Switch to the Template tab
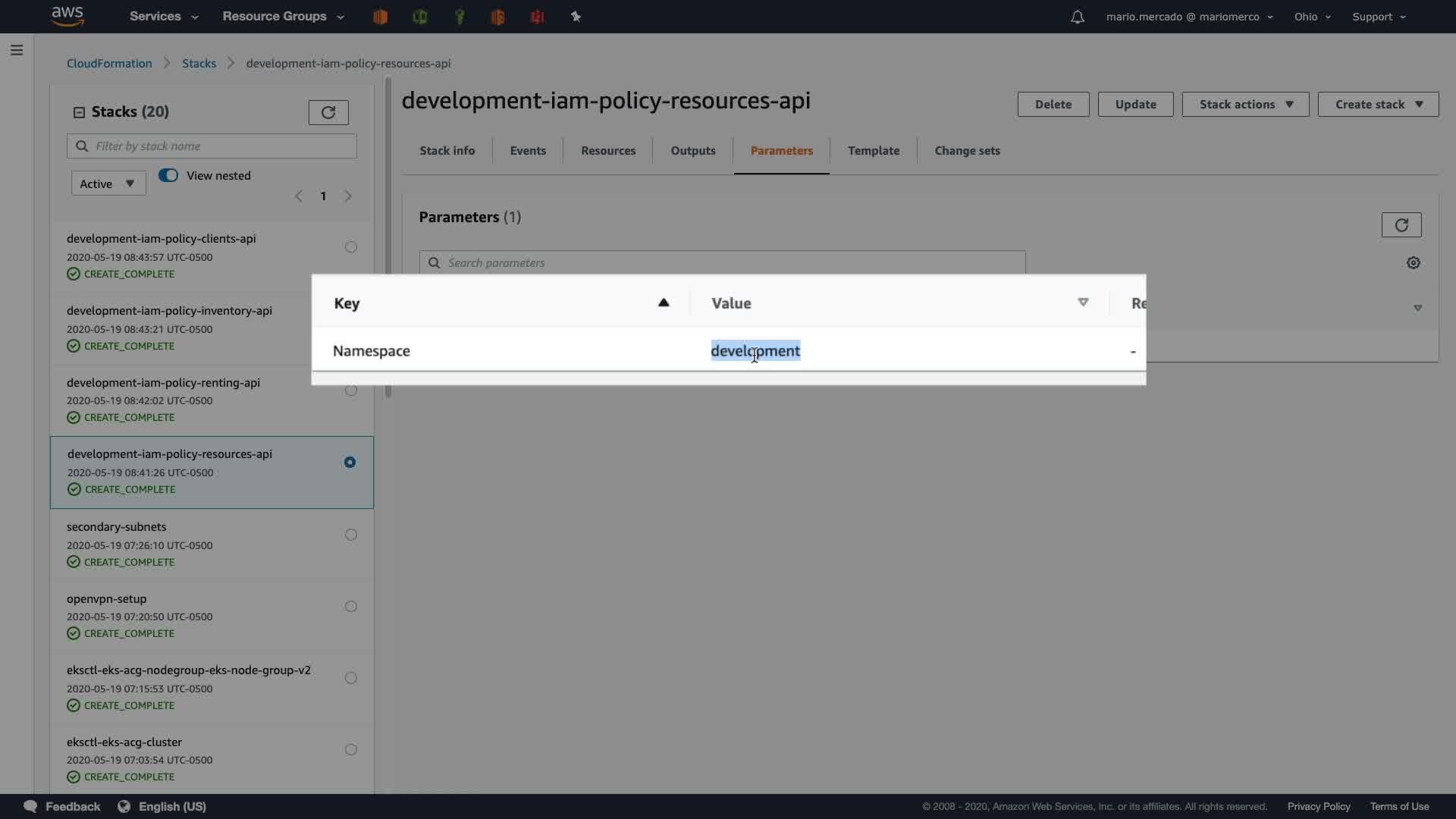The width and height of the screenshot is (1456, 819). point(873,151)
